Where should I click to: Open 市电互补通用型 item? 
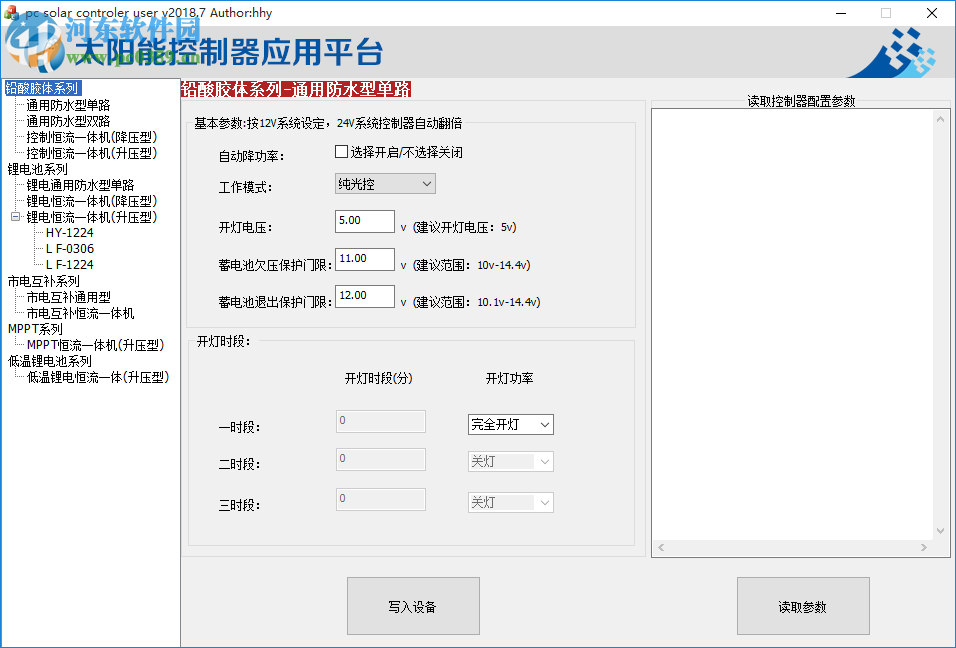[68, 297]
